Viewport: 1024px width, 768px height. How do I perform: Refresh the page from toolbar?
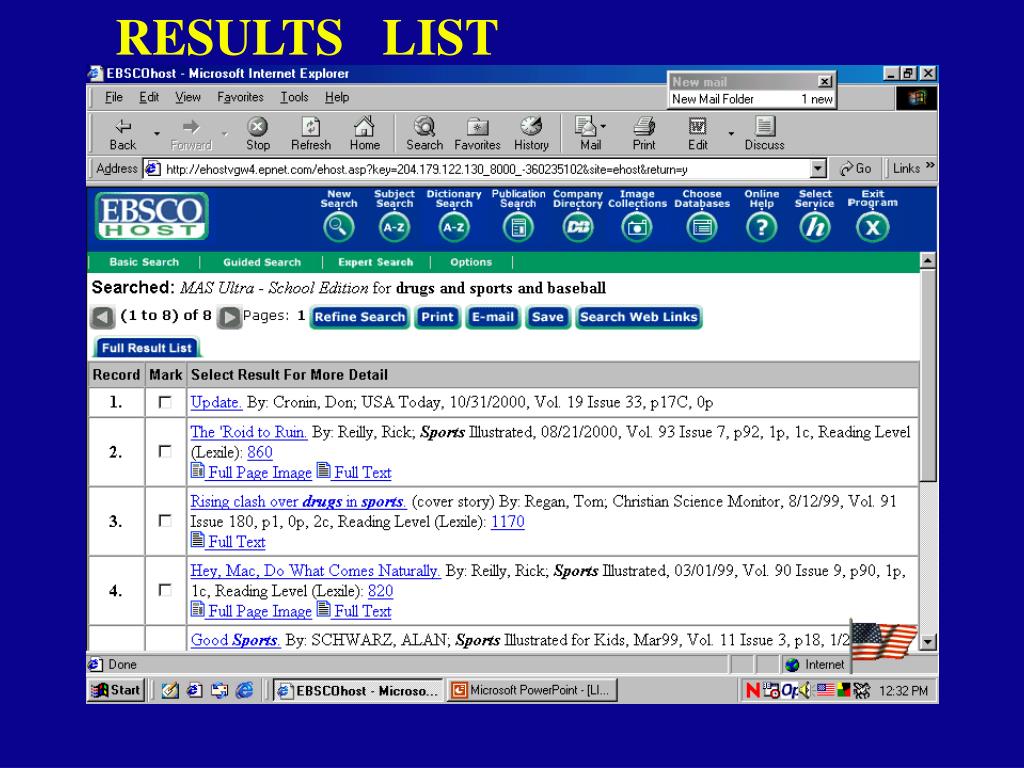click(311, 134)
